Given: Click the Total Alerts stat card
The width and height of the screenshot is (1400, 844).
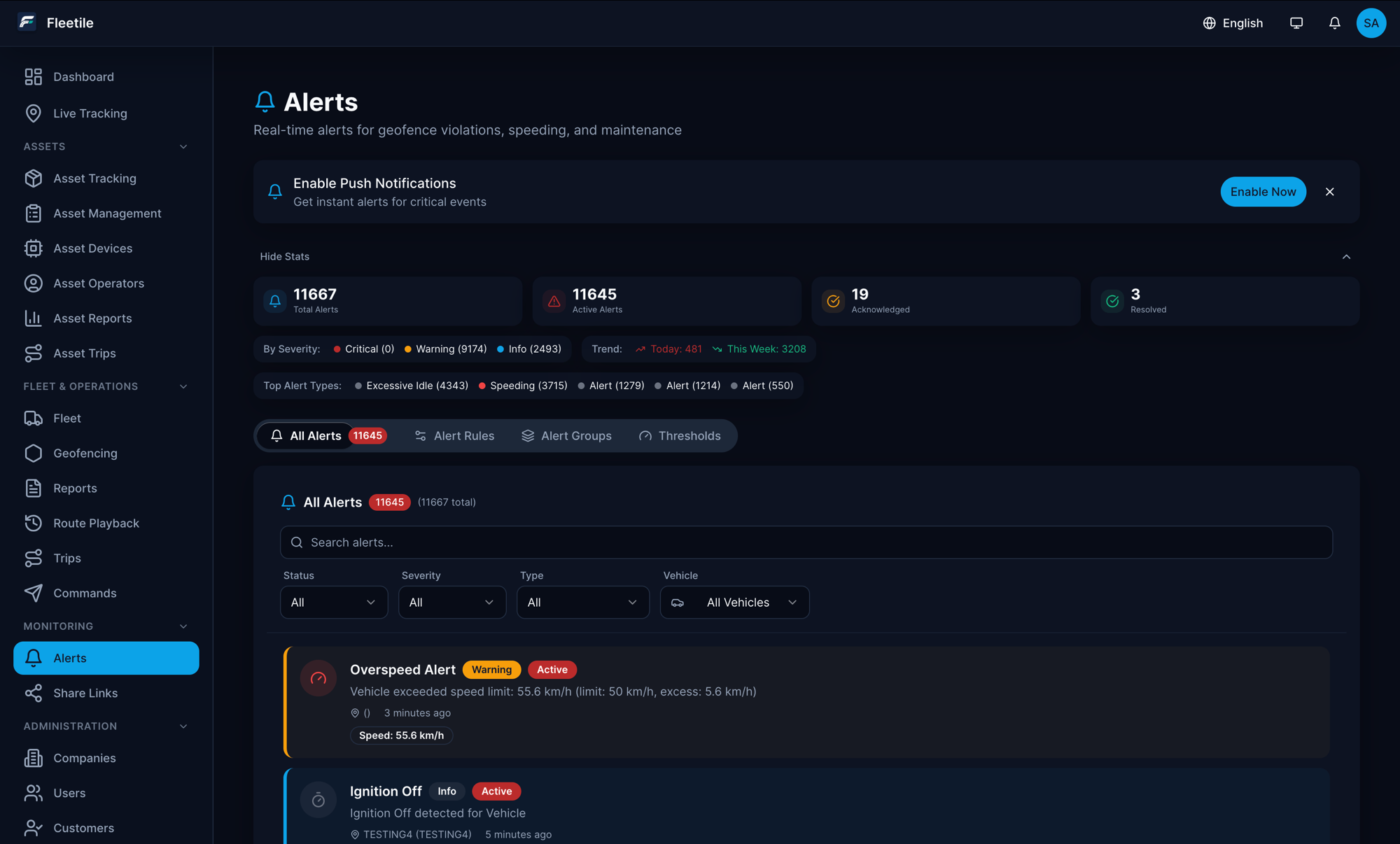Looking at the screenshot, I should [x=388, y=302].
